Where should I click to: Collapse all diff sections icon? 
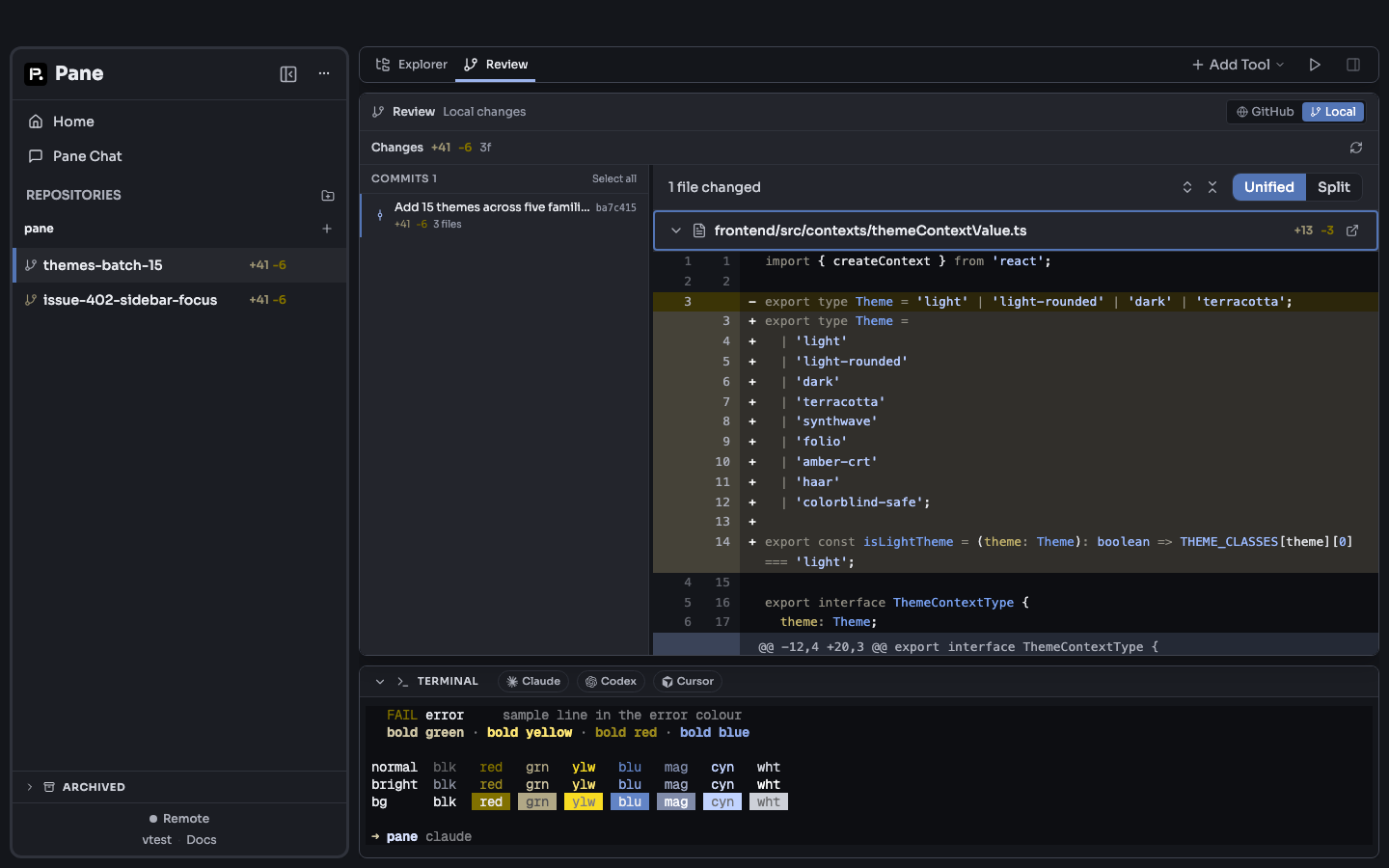pyautogui.click(x=1212, y=187)
